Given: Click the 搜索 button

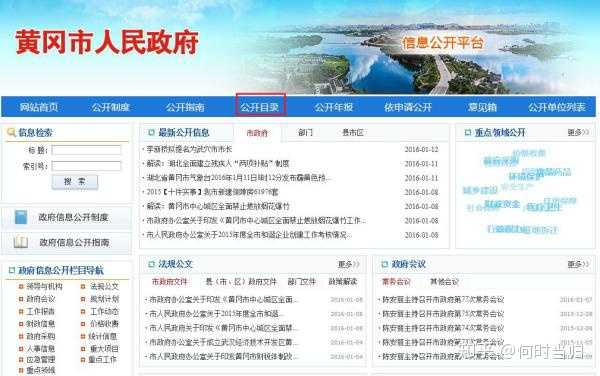Looking at the screenshot, I should pos(75,182).
